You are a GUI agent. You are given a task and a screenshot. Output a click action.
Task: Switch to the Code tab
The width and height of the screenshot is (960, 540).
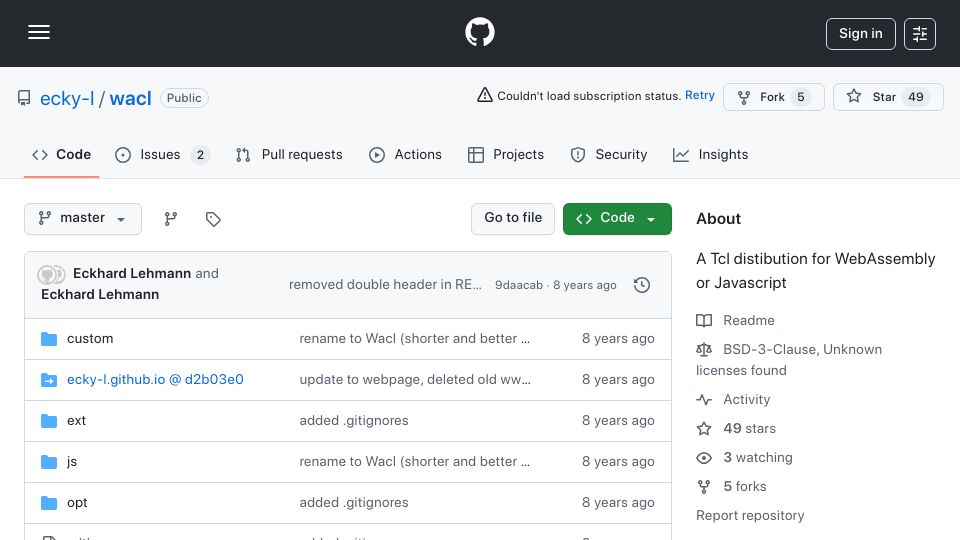(61, 154)
